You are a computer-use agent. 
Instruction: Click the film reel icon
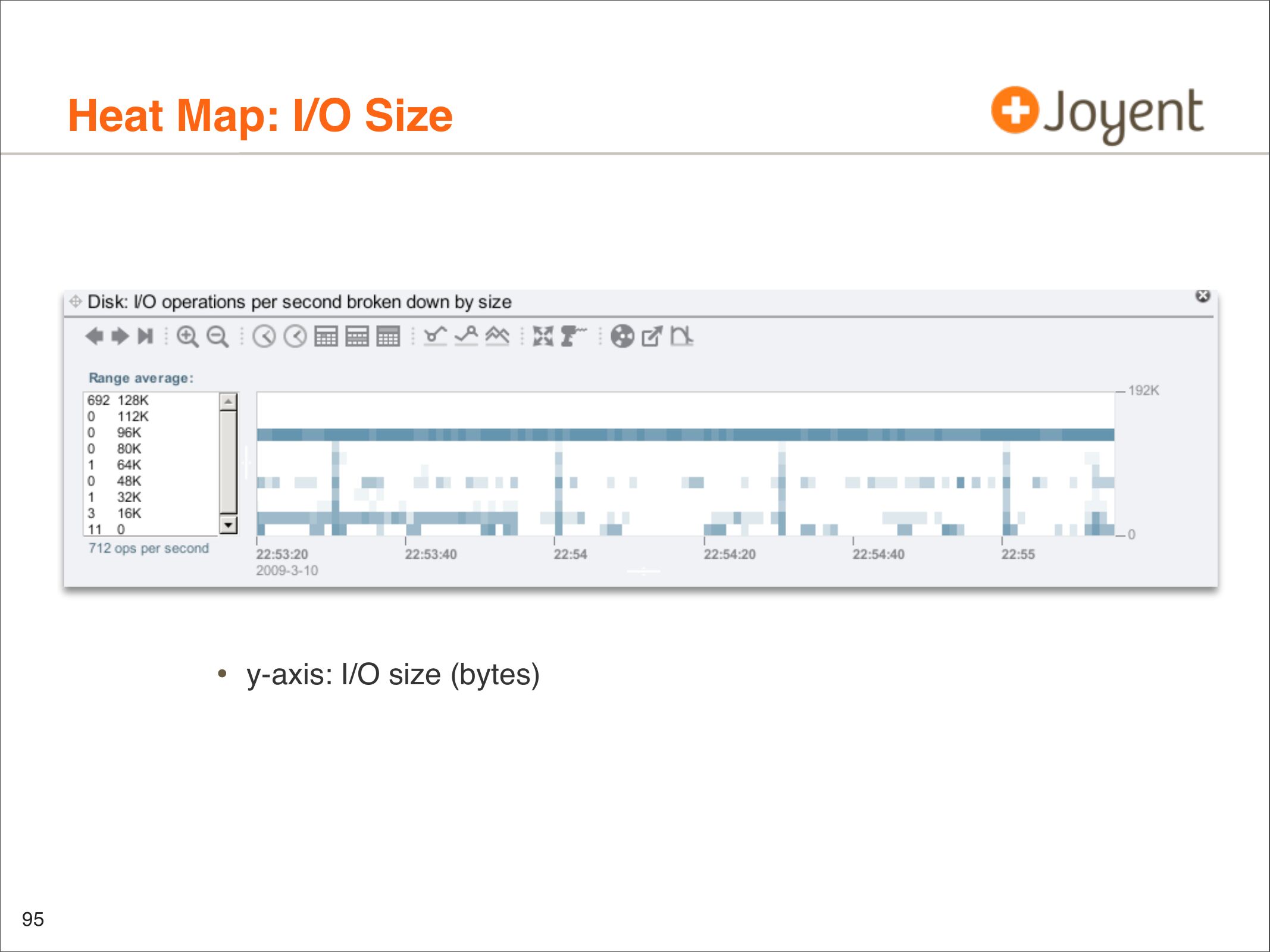click(x=623, y=337)
